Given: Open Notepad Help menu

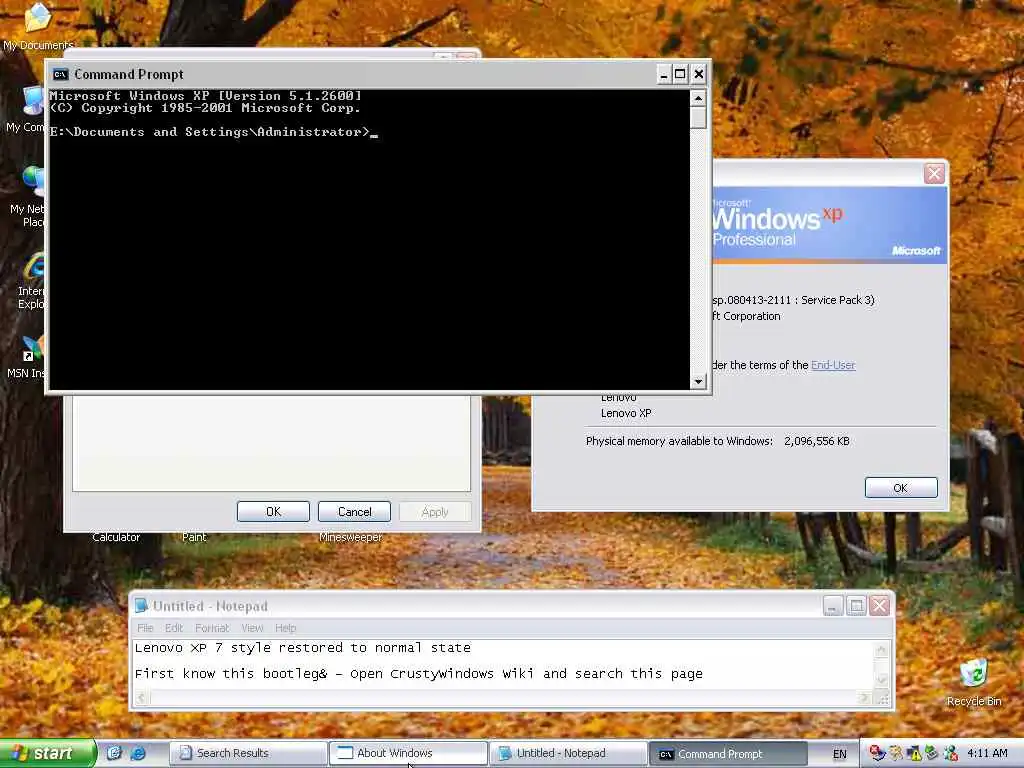Looking at the screenshot, I should click(285, 628).
